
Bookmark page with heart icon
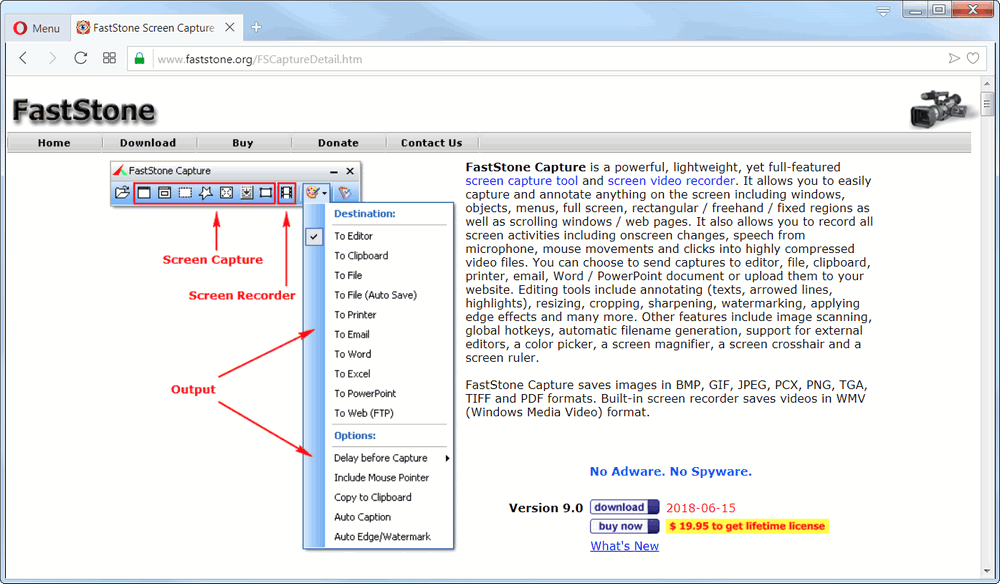973,59
